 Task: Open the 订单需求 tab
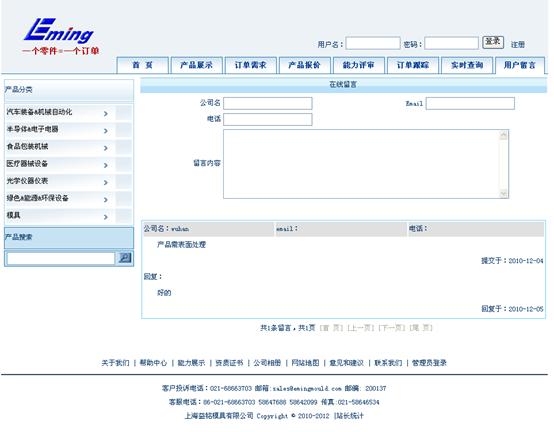click(251, 65)
